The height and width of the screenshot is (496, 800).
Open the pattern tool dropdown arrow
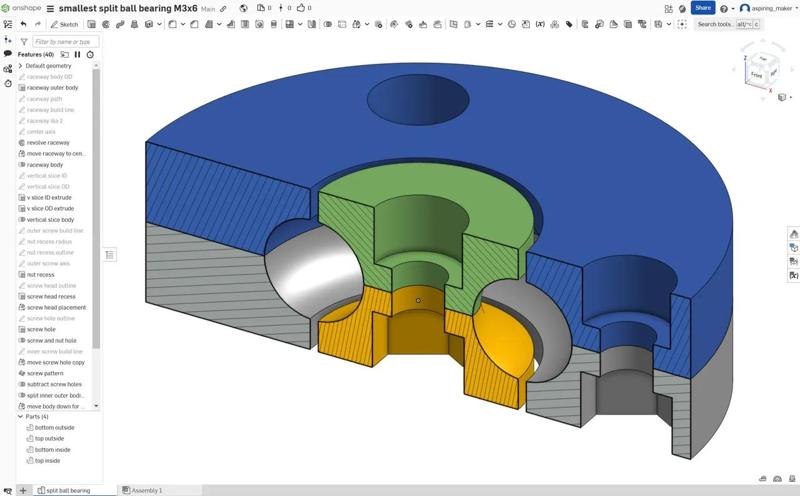coord(300,24)
